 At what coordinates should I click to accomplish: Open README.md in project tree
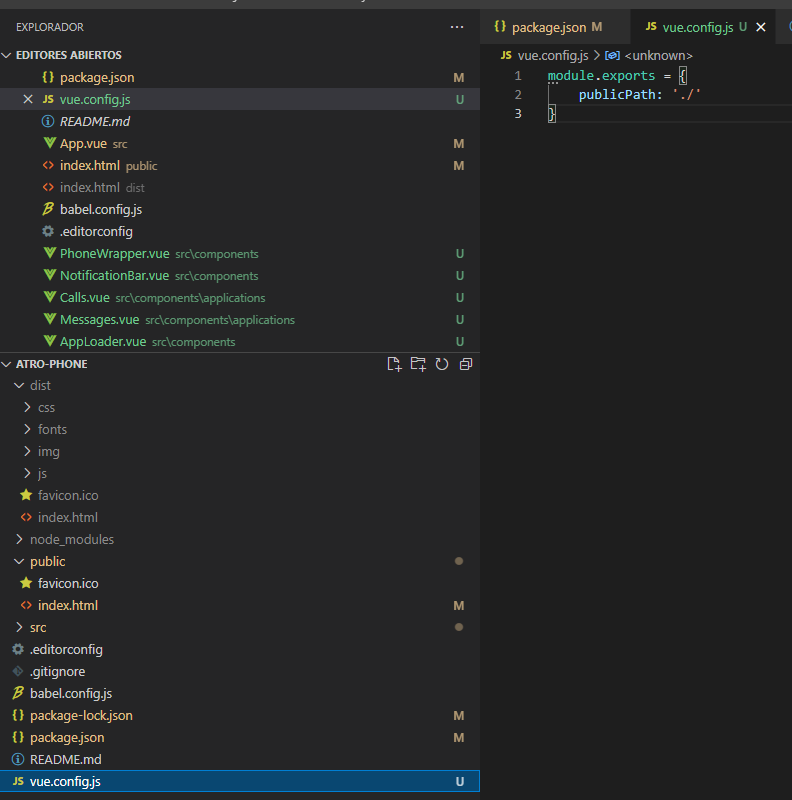point(240,760)
